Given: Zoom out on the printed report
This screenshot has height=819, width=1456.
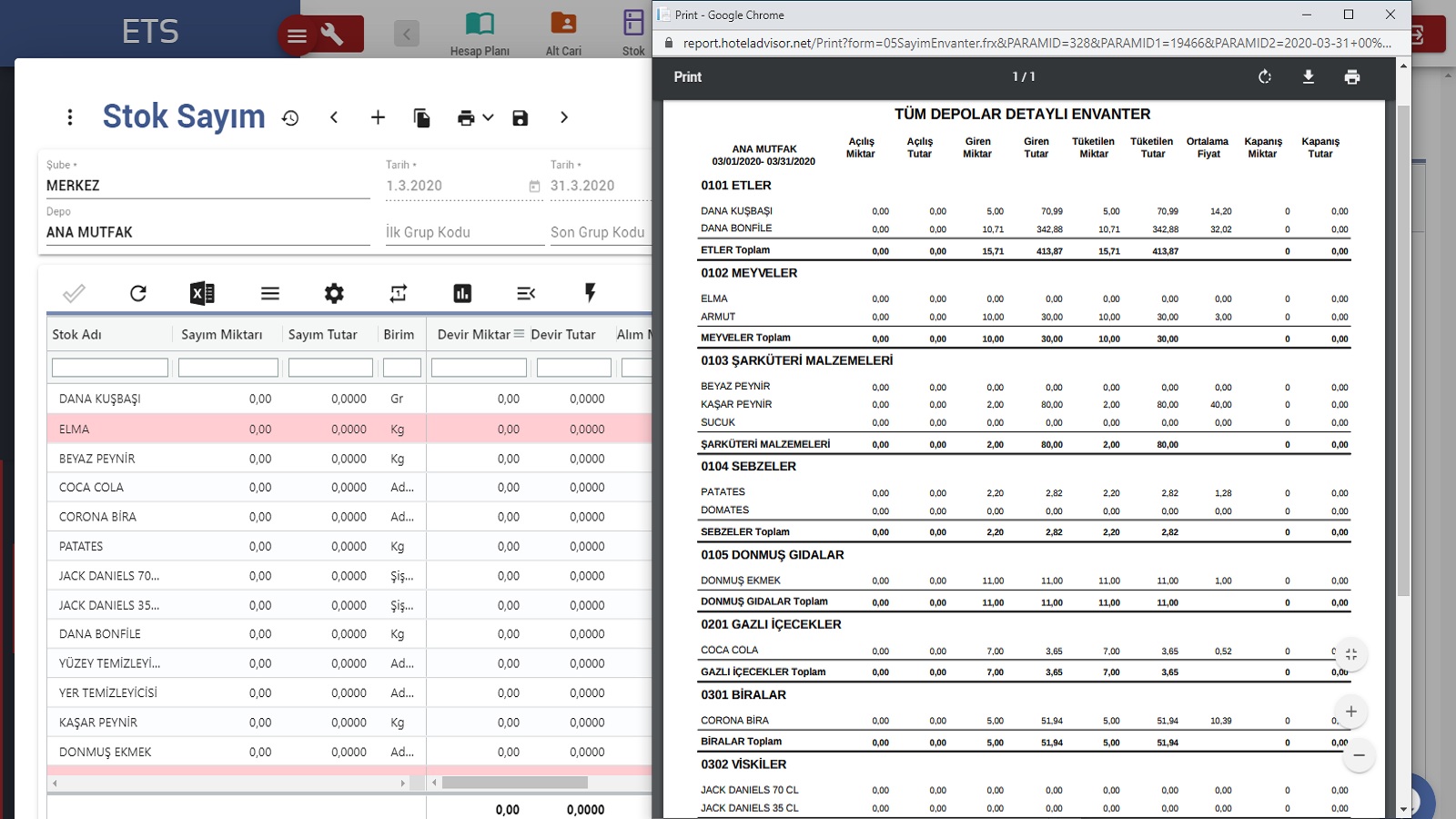Looking at the screenshot, I should 1359,755.
